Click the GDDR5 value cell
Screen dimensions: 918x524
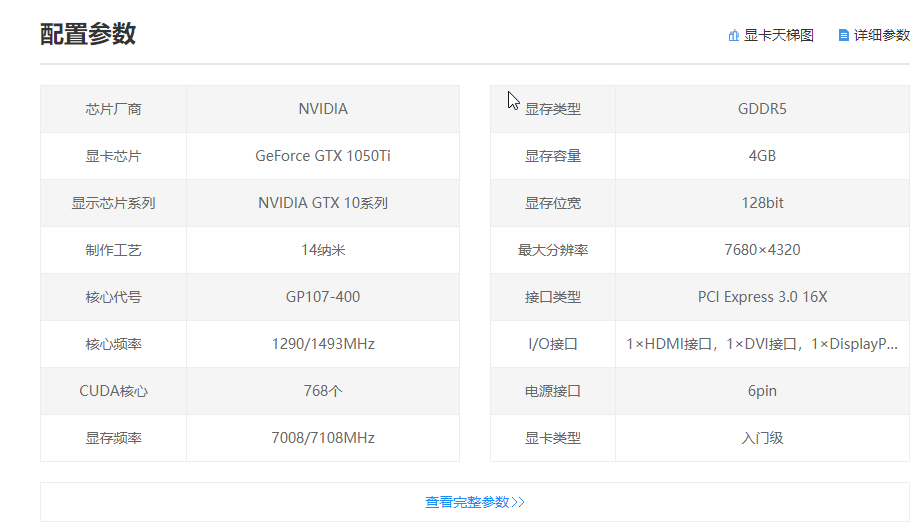(762, 109)
